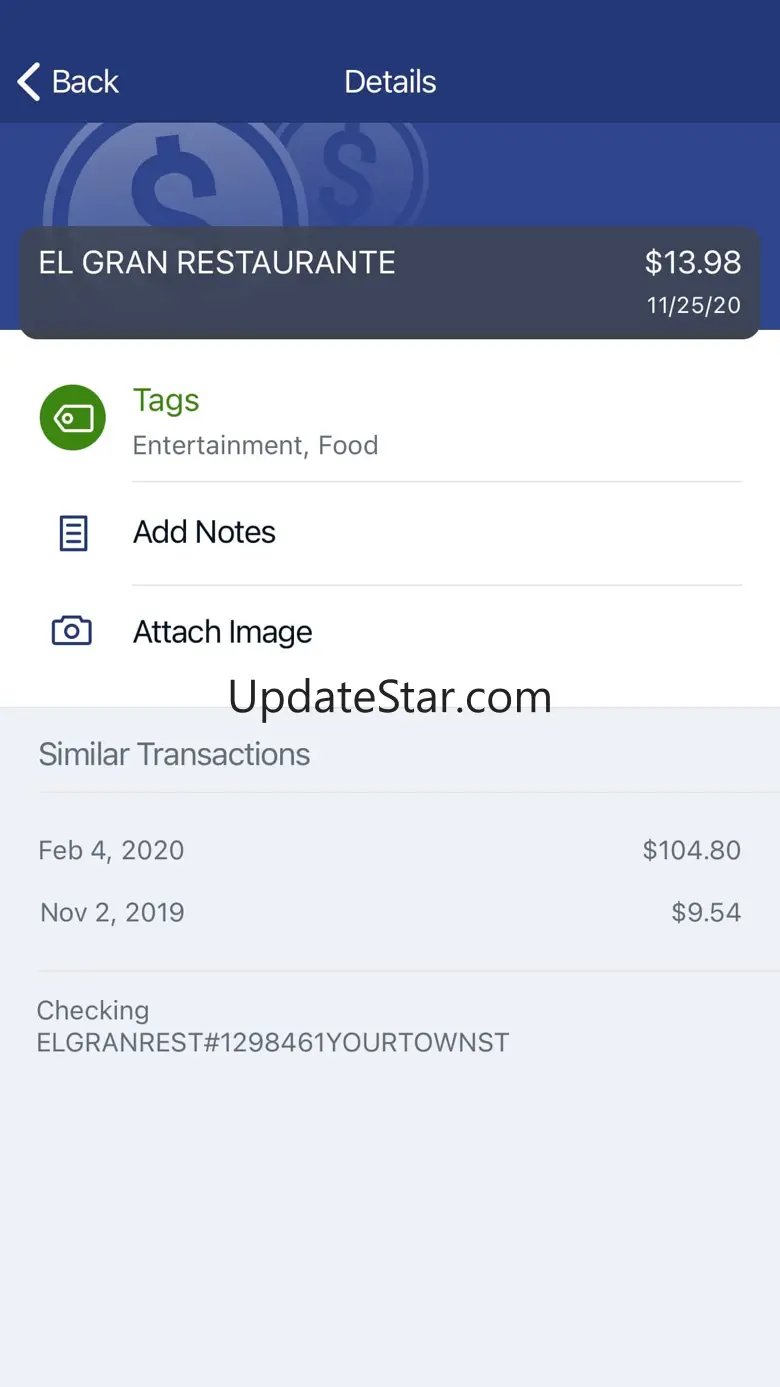
Task: Tap the Checking account label
Action: [93, 1010]
